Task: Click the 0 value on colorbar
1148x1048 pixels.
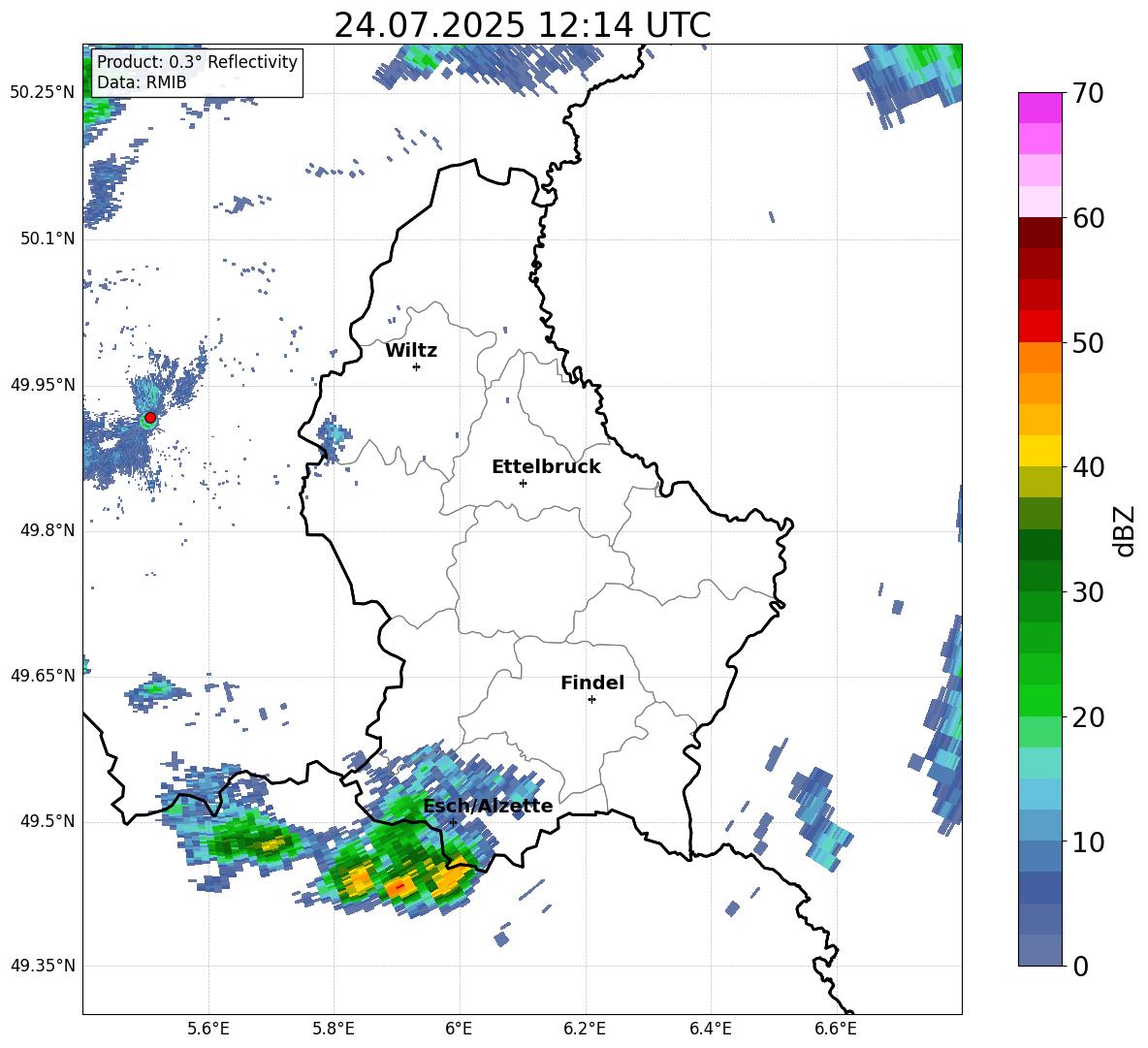Action: [x=1080, y=967]
